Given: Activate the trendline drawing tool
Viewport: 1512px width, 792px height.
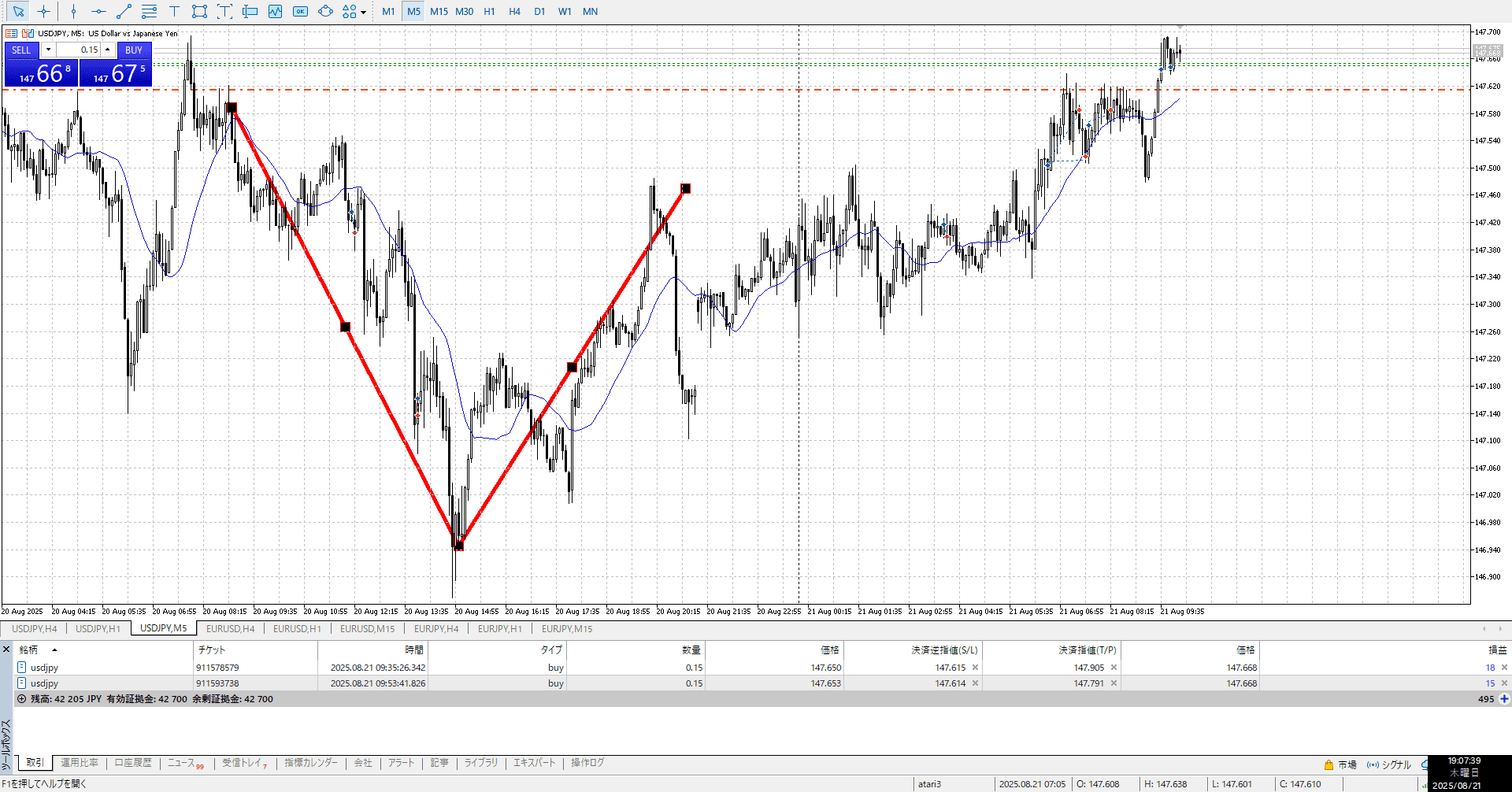Looking at the screenshot, I should (x=124, y=12).
